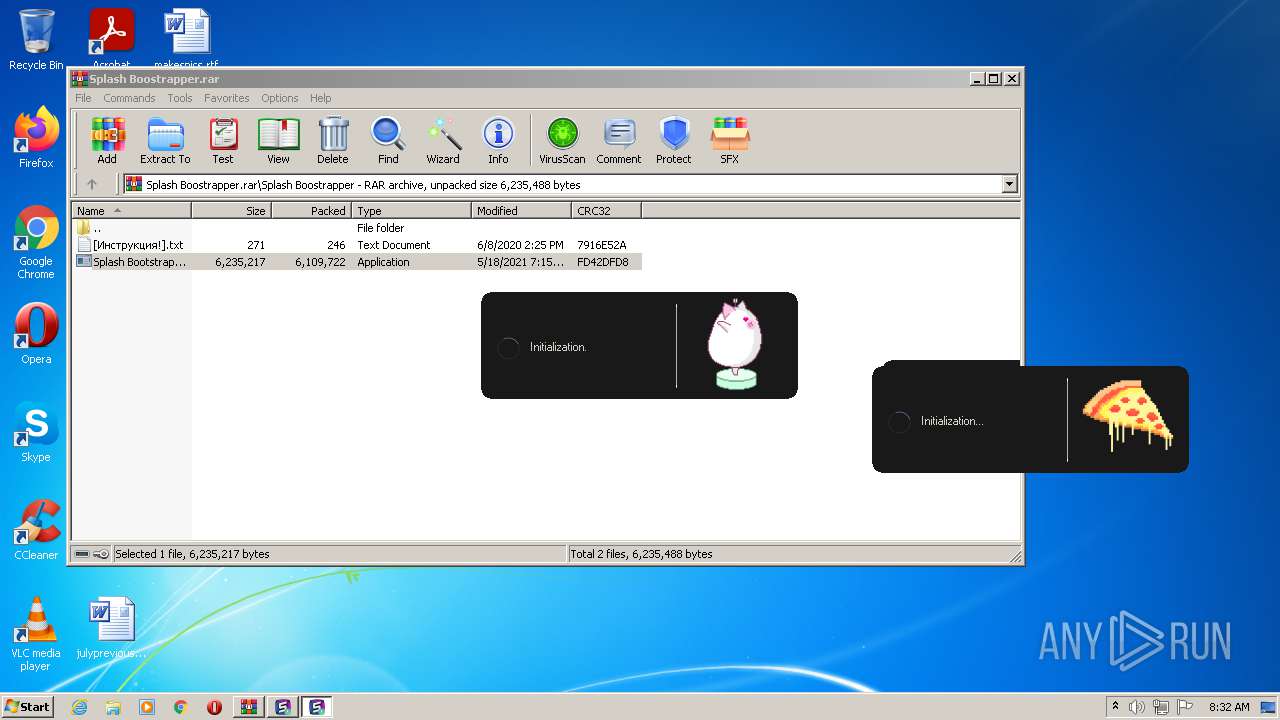Open the Firefox desktop shortcut
Screen dimensions: 1280x720
pos(36,138)
